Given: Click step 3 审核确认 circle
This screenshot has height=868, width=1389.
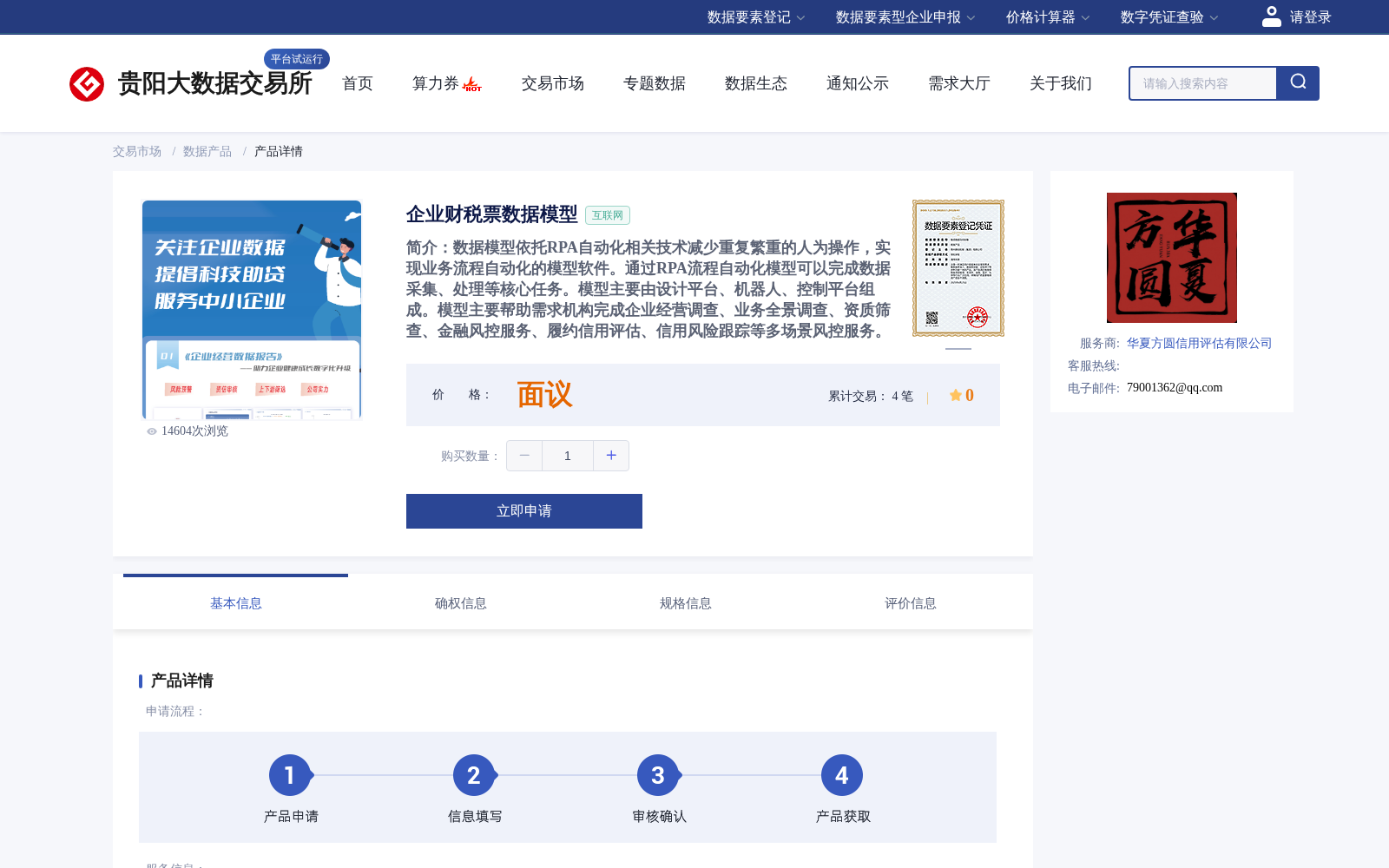Looking at the screenshot, I should point(658,775).
